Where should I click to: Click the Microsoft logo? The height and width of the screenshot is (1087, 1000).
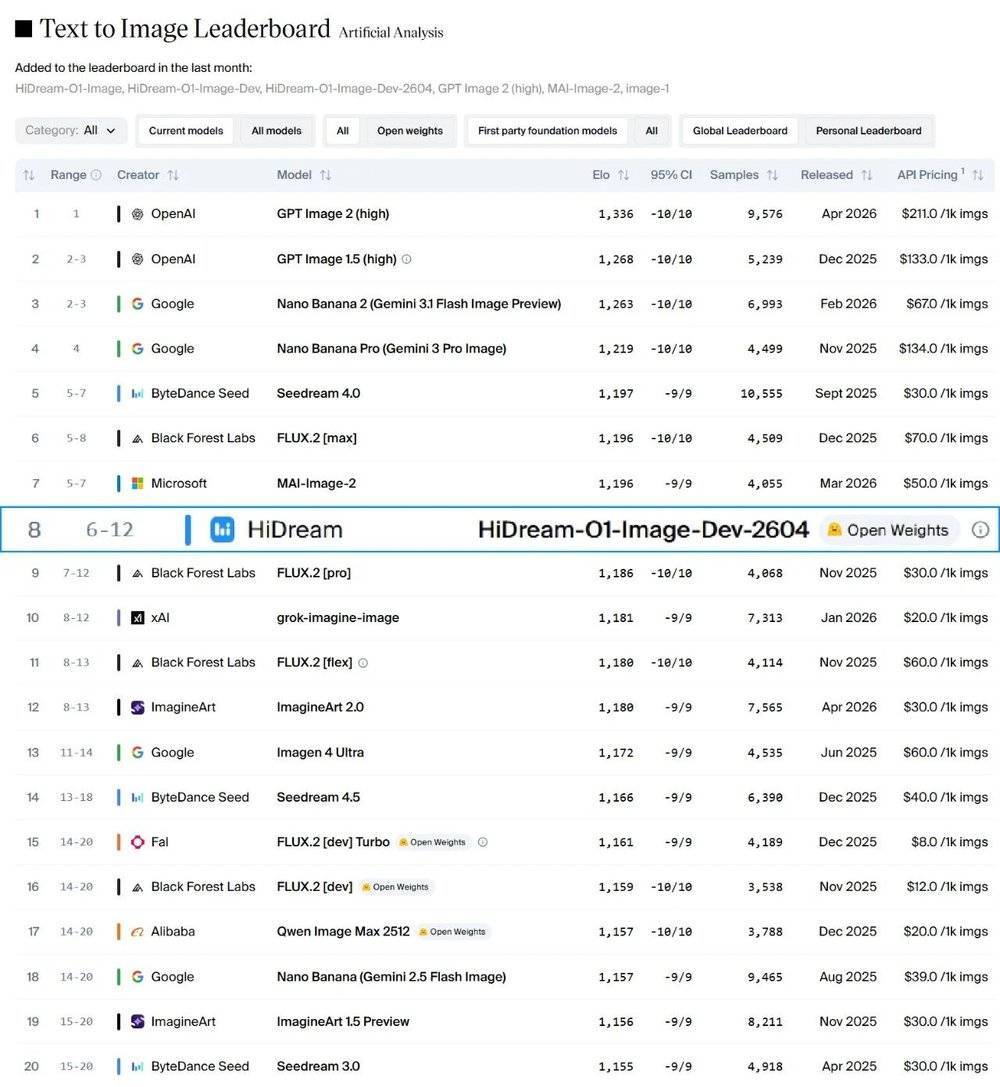137,483
